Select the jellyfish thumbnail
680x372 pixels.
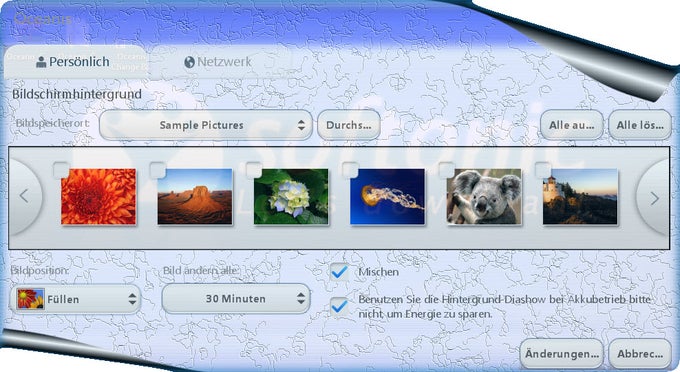[x=387, y=196]
